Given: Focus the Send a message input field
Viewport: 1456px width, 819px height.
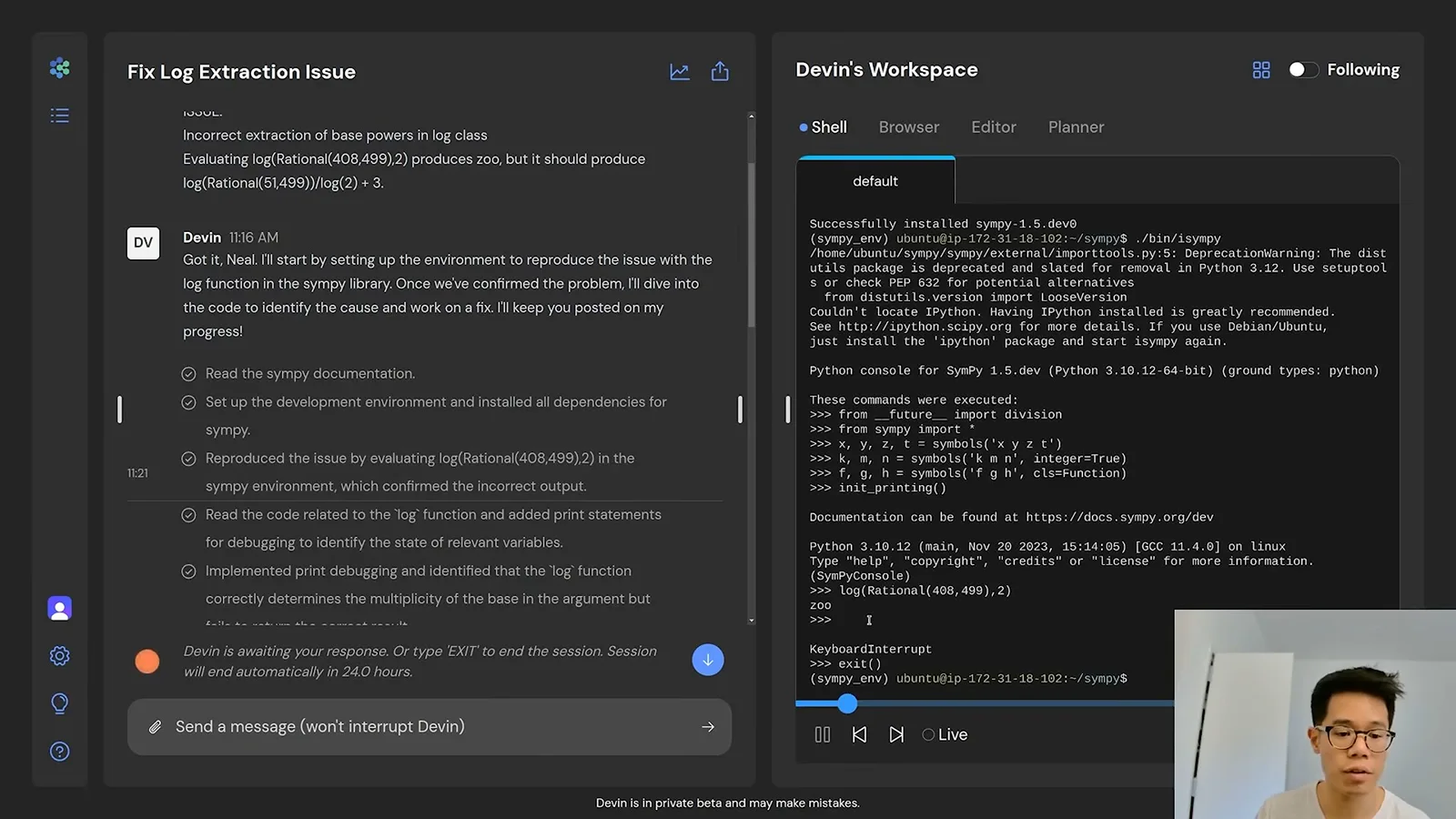Looking at the screenshot, I should coord(430,727).
